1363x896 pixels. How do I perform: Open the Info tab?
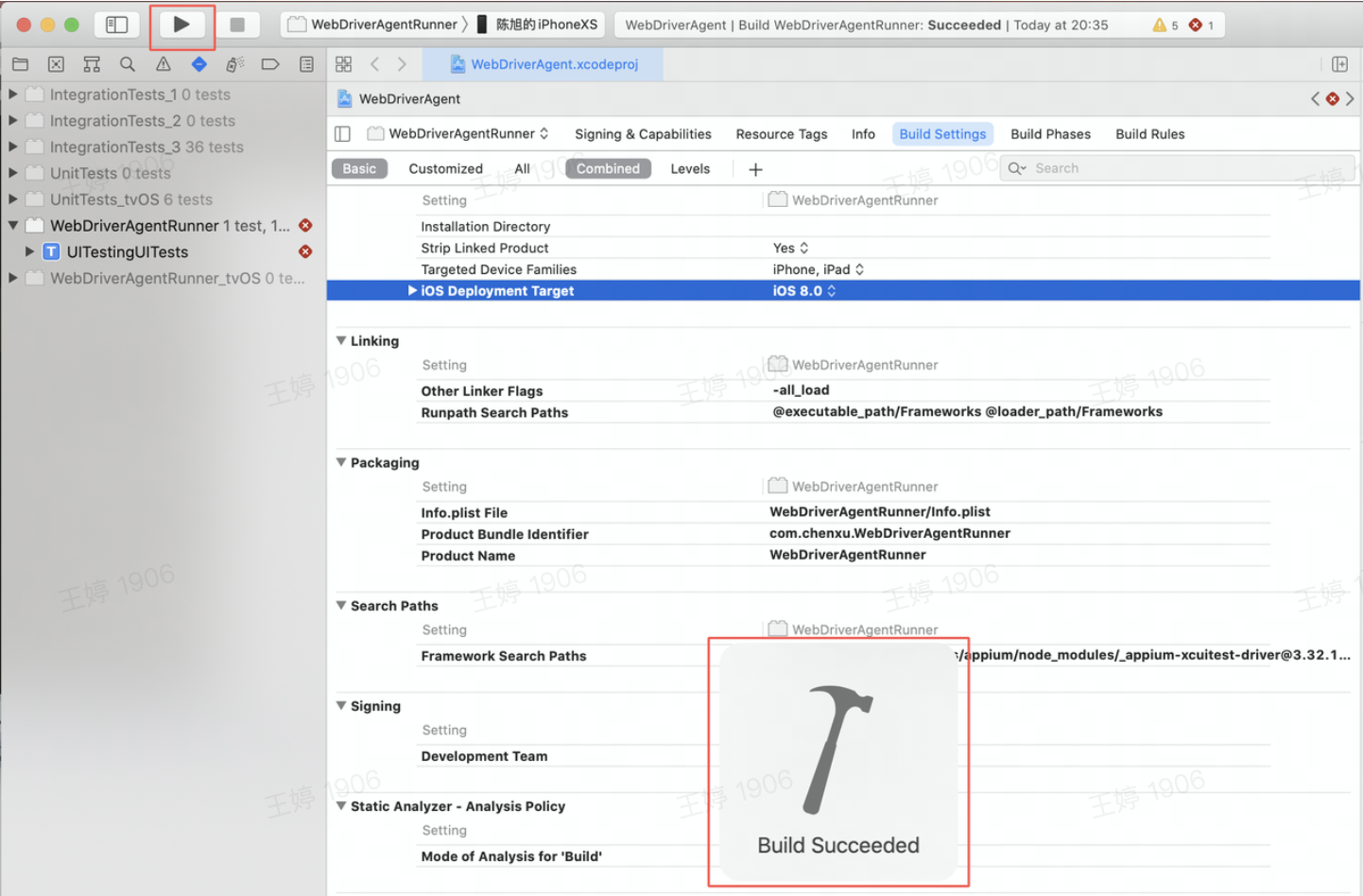click(863, 134)
